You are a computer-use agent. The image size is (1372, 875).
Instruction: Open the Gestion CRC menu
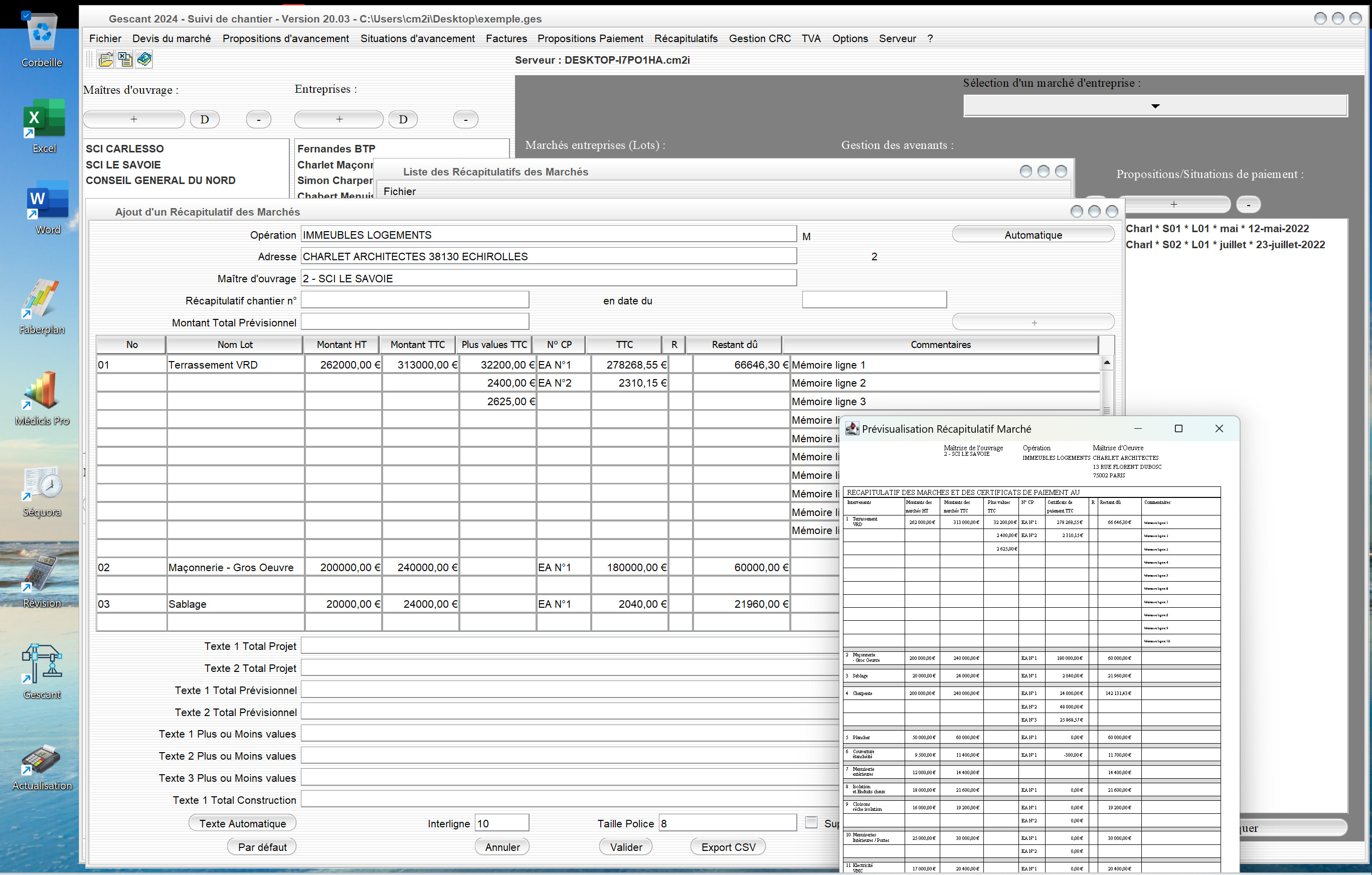760,38
